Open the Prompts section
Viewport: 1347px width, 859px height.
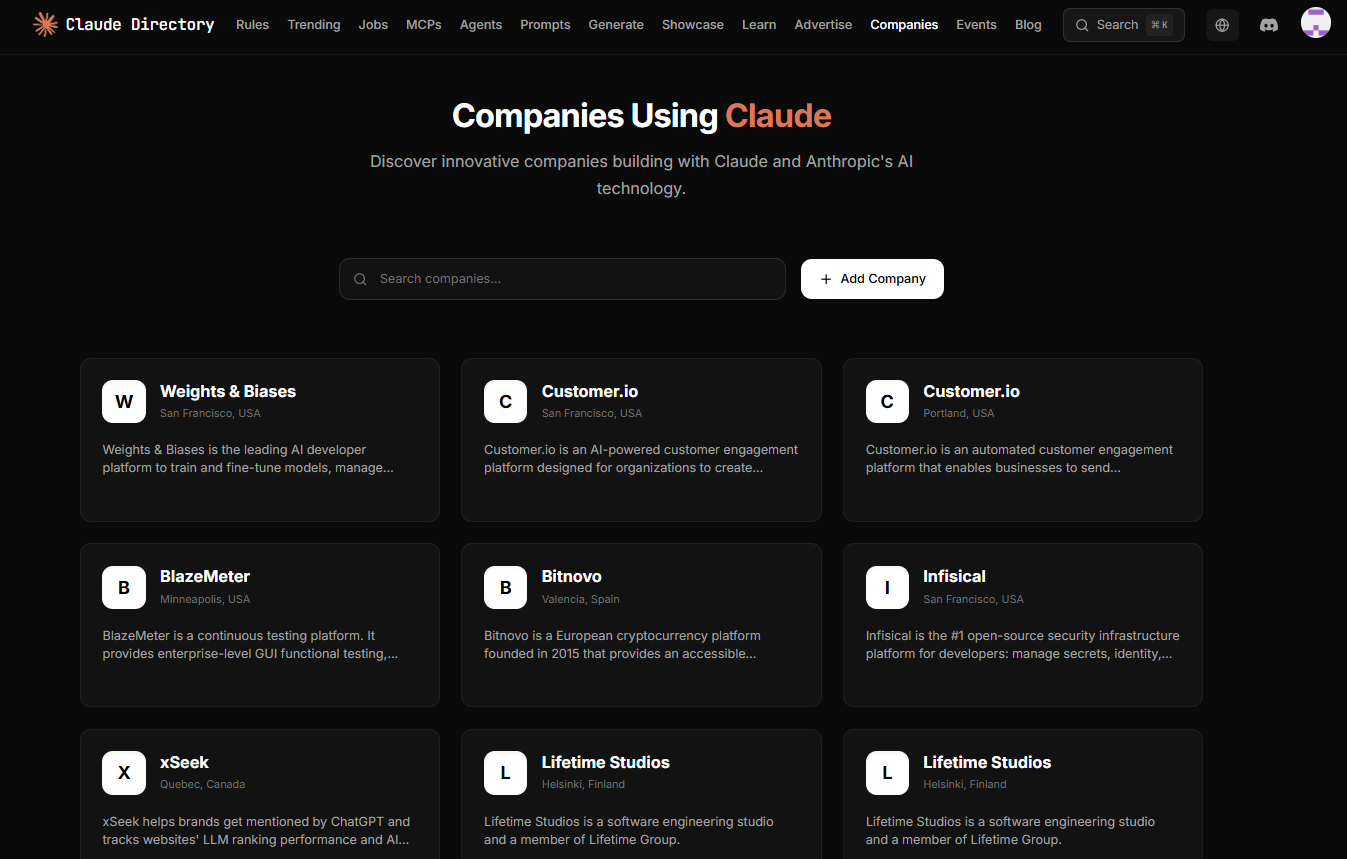[545, 25]
